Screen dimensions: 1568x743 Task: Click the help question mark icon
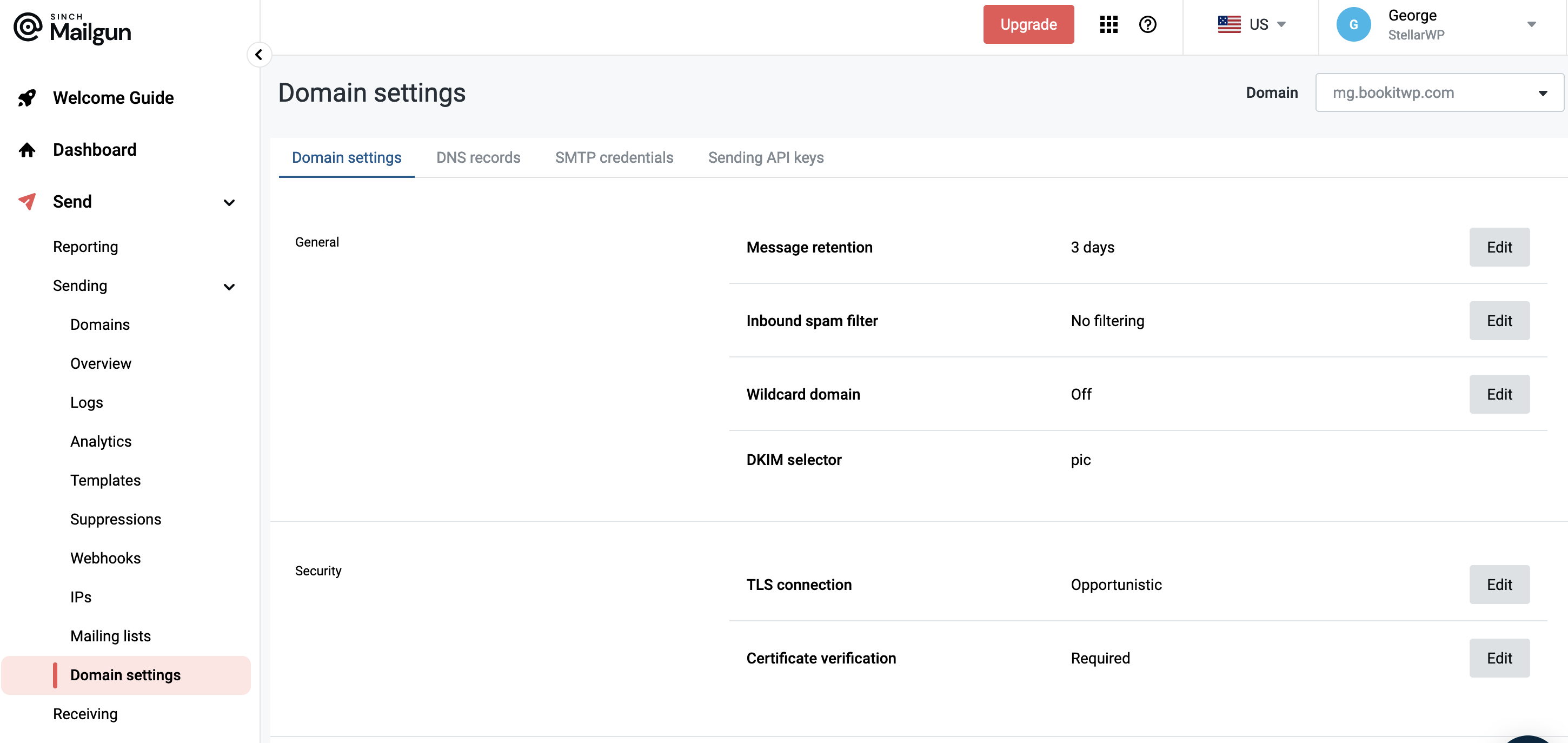1147,24
